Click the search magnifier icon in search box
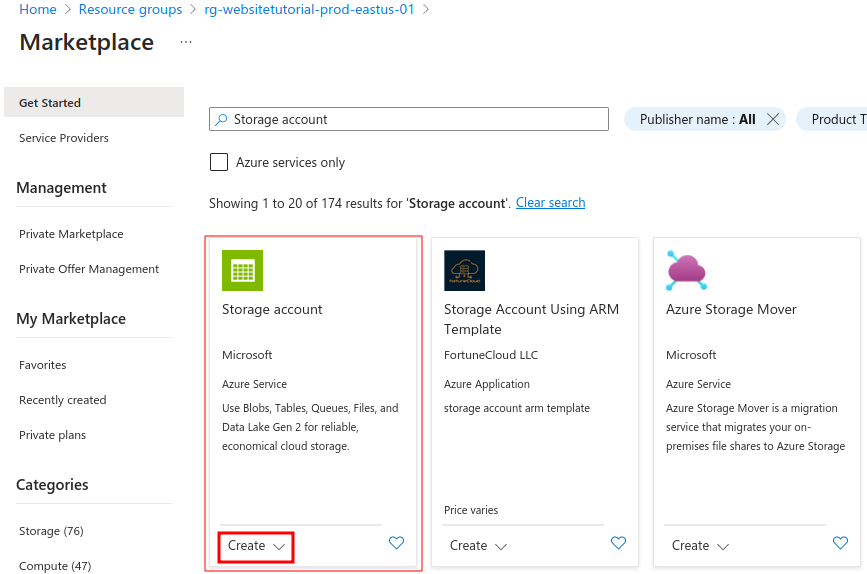The image size is (867, 574). (221, 119)
